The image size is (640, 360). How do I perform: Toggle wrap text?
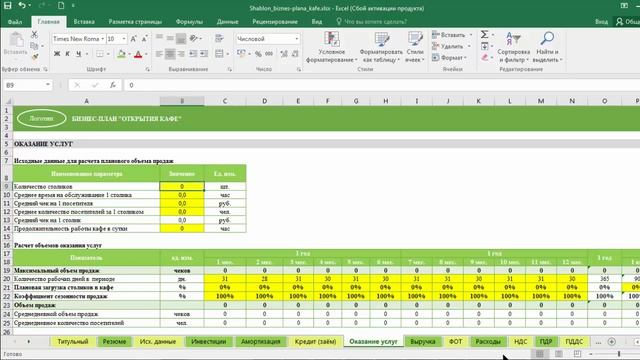[x=219, y=38]
